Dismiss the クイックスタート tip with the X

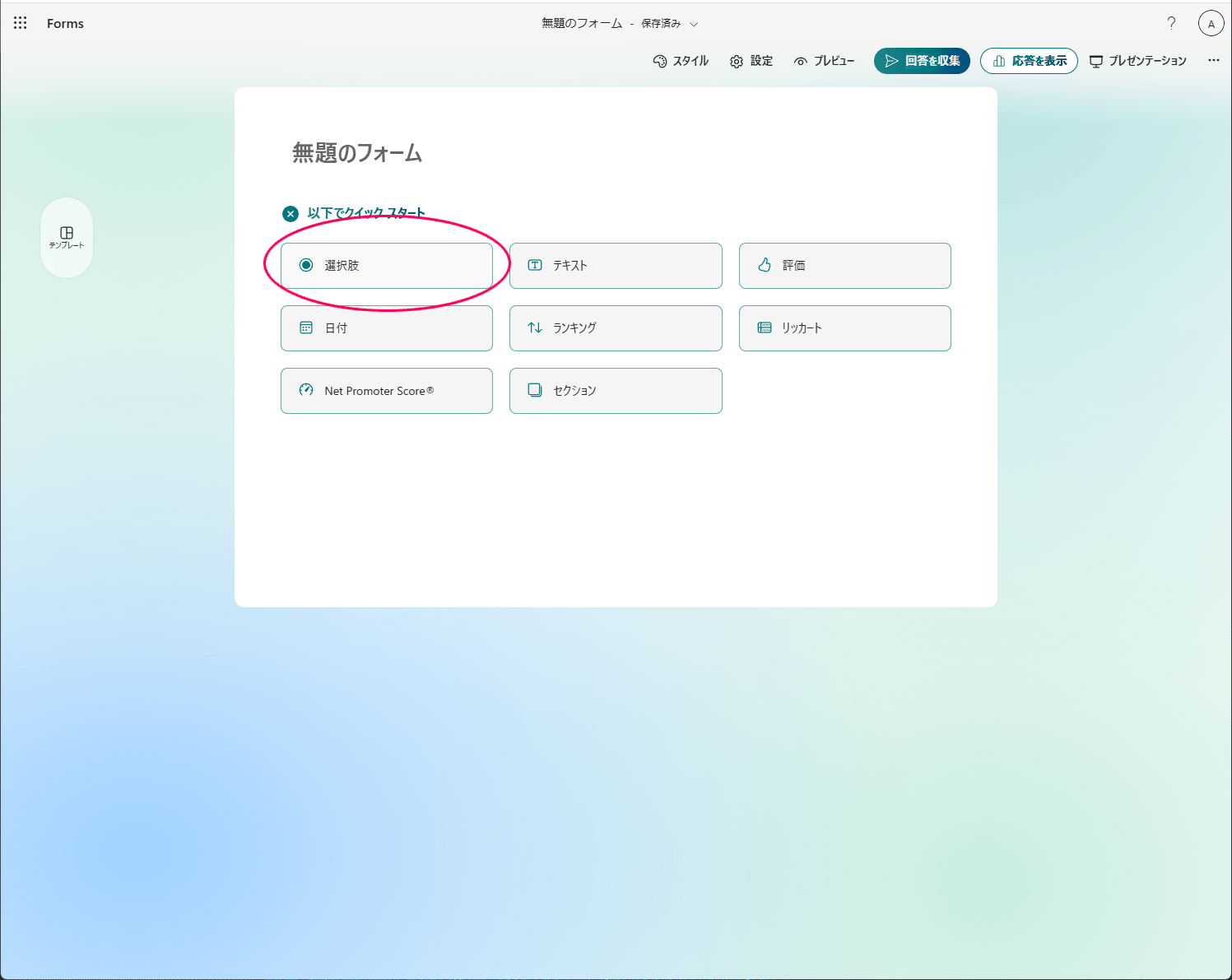(290, 213)
